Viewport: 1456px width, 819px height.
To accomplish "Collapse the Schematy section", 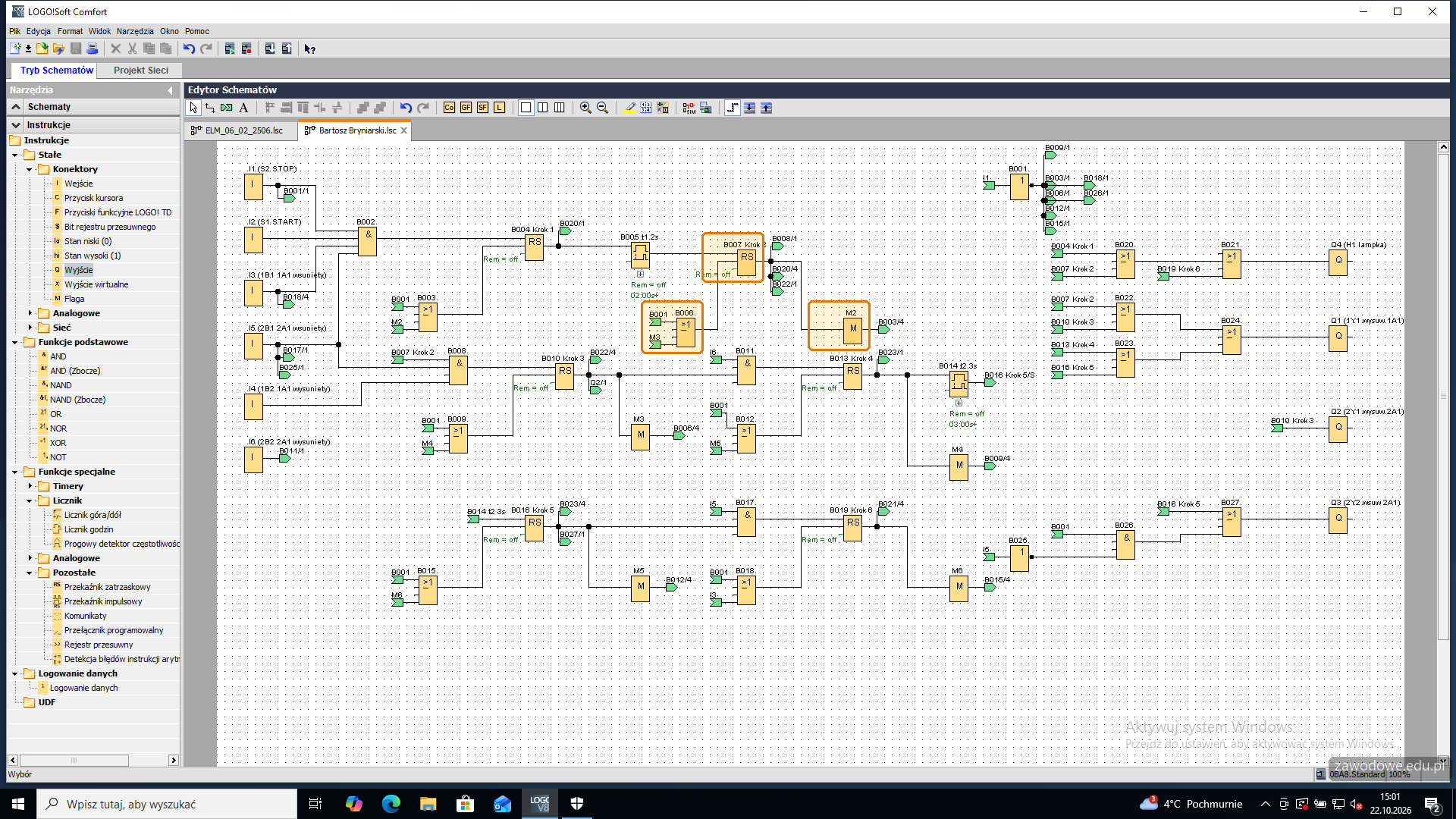I will (16, 107).
